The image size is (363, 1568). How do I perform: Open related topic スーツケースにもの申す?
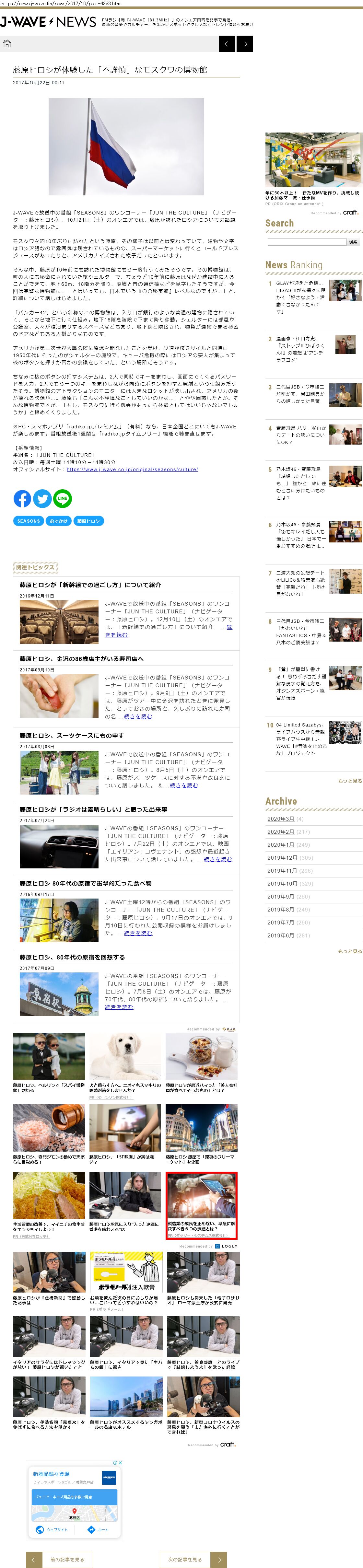pos(72,735)
